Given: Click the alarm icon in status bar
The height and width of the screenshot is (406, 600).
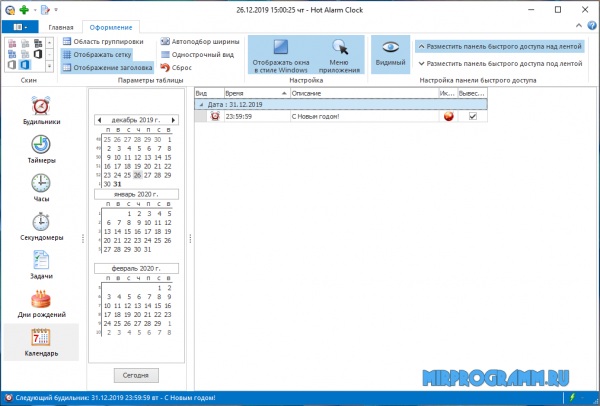Looking at the screenshot, I should (x=9, y=398).
